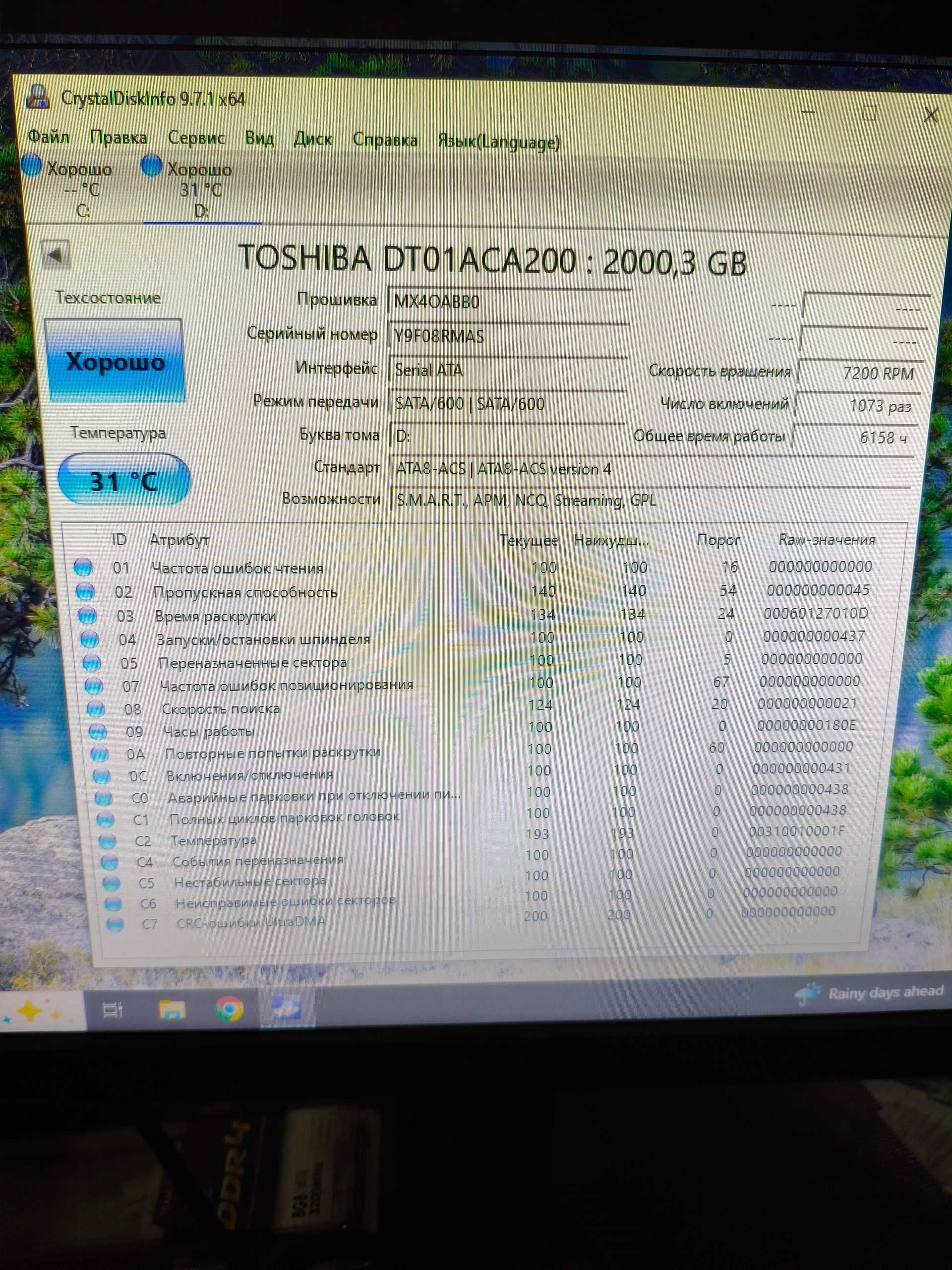Select the Пропускная способность row text

point(245,592)
